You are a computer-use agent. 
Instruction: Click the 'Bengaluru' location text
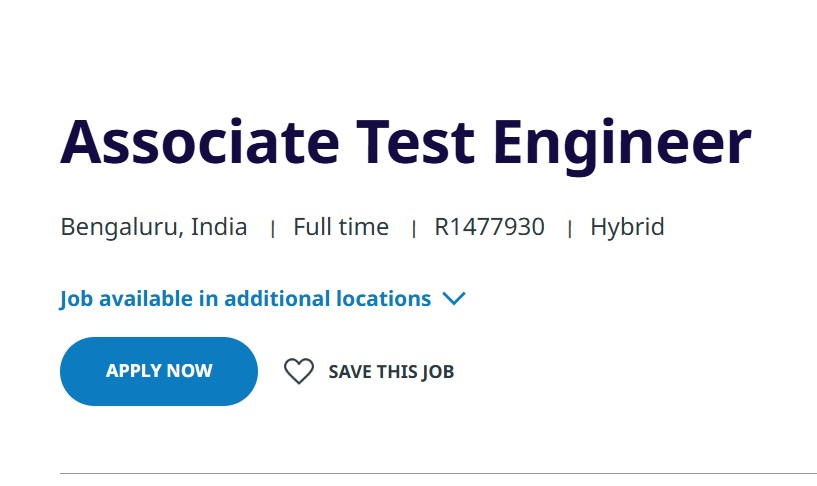click(120, 228)
